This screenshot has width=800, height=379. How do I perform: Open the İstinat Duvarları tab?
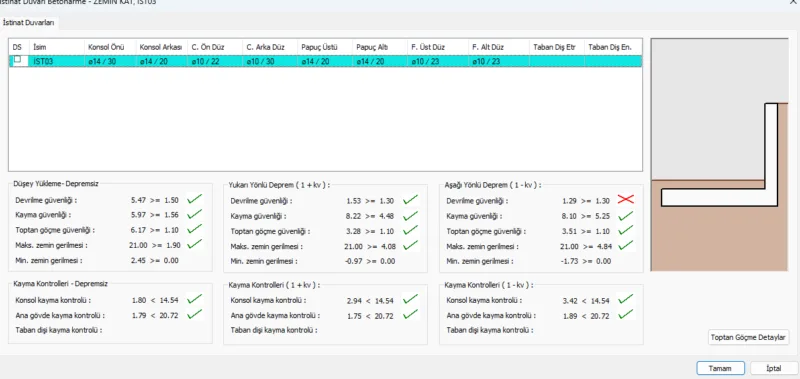[x=29, y=23]
